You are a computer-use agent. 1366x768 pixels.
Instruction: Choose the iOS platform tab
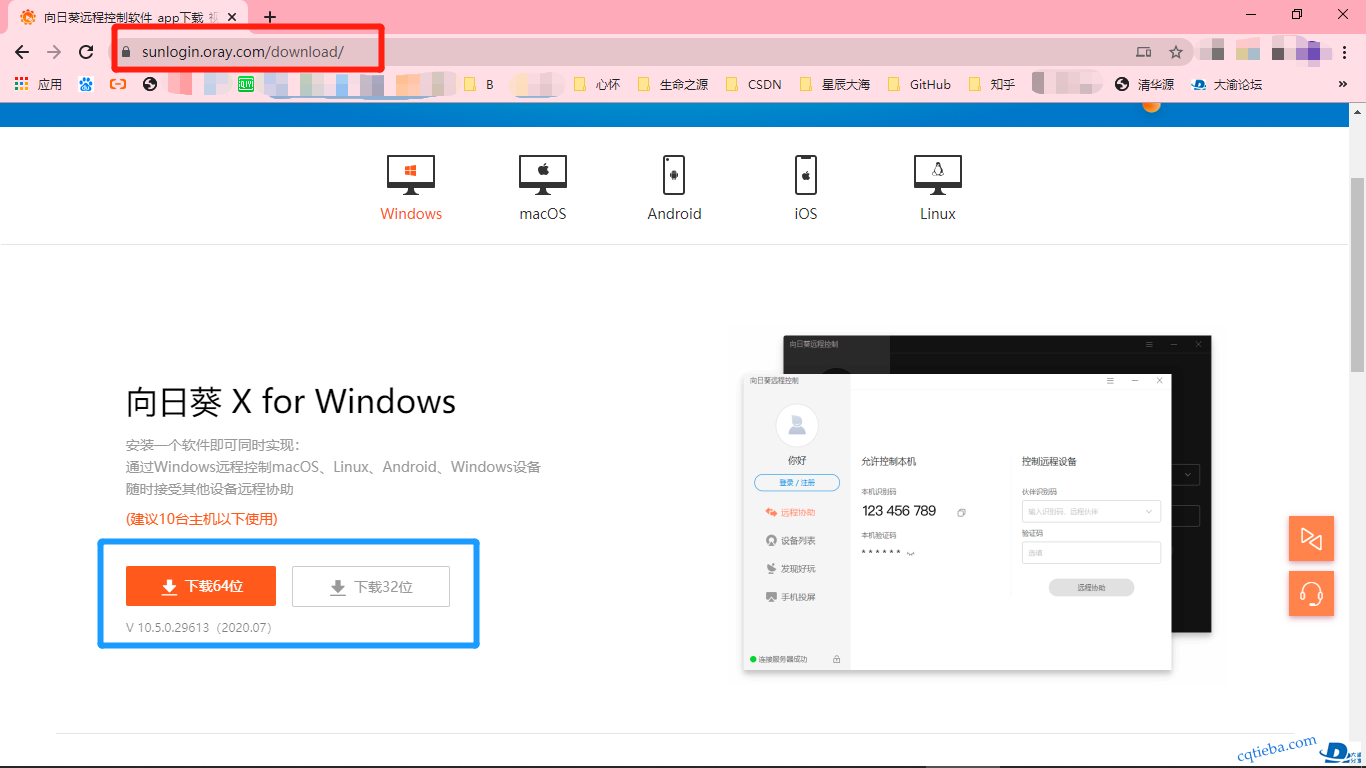click(x=806, y=187)
